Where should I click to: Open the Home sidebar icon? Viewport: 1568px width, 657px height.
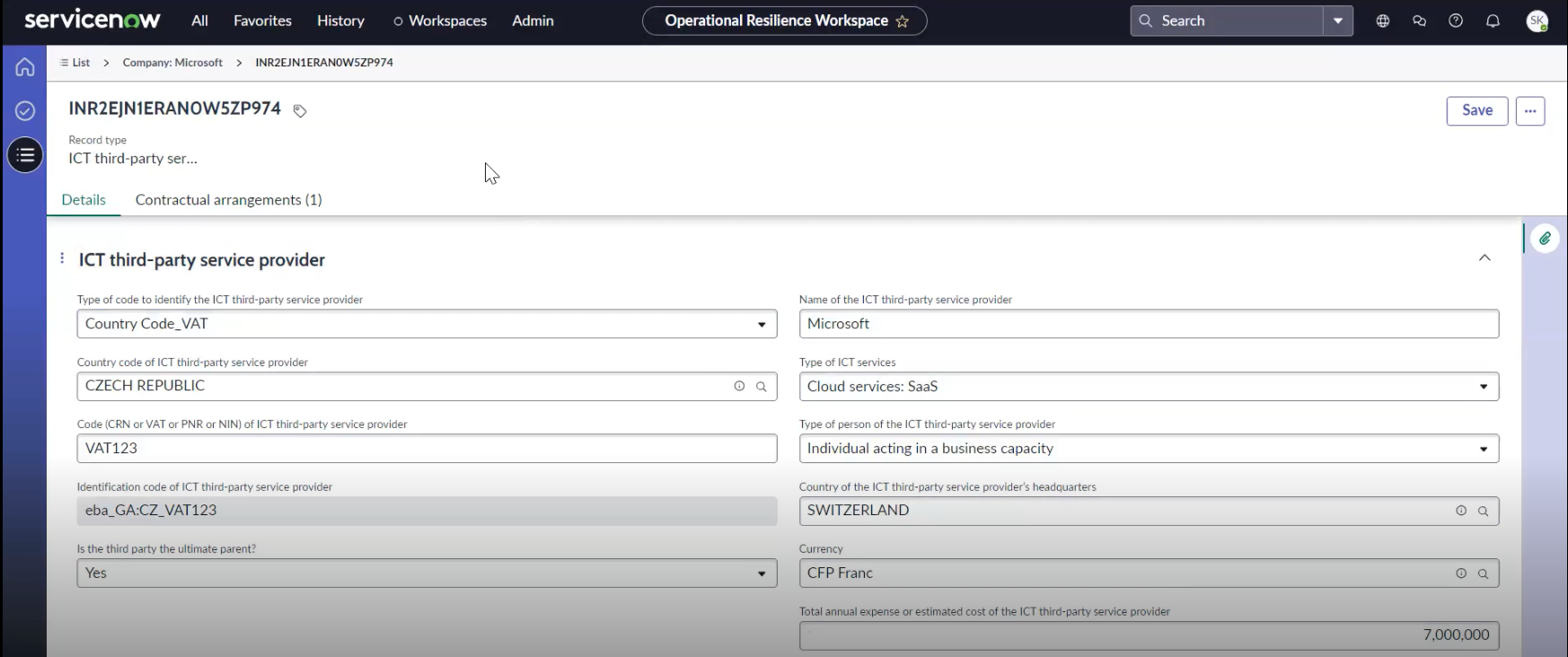(x=25, y=66)
